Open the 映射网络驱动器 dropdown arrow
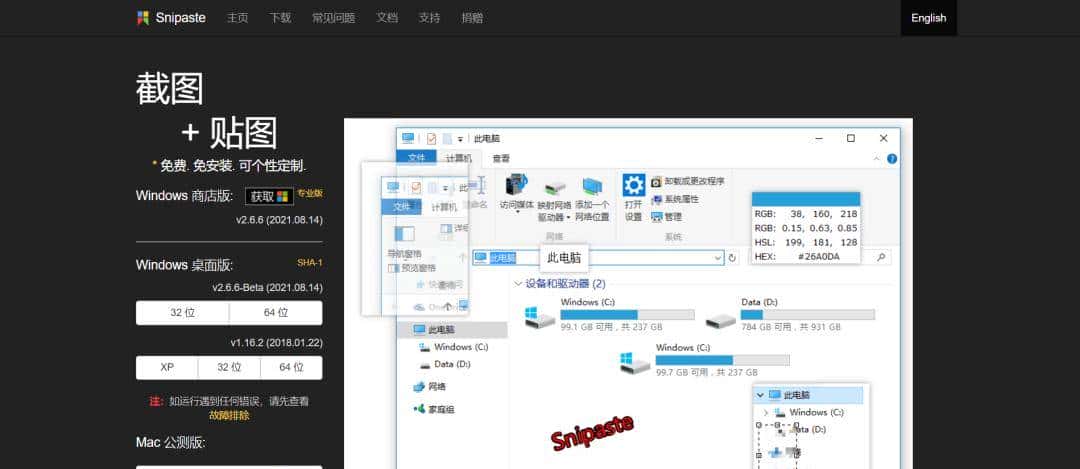This screenshot has width=1080, height=469. pyautogui.click(x=568, y=218)
